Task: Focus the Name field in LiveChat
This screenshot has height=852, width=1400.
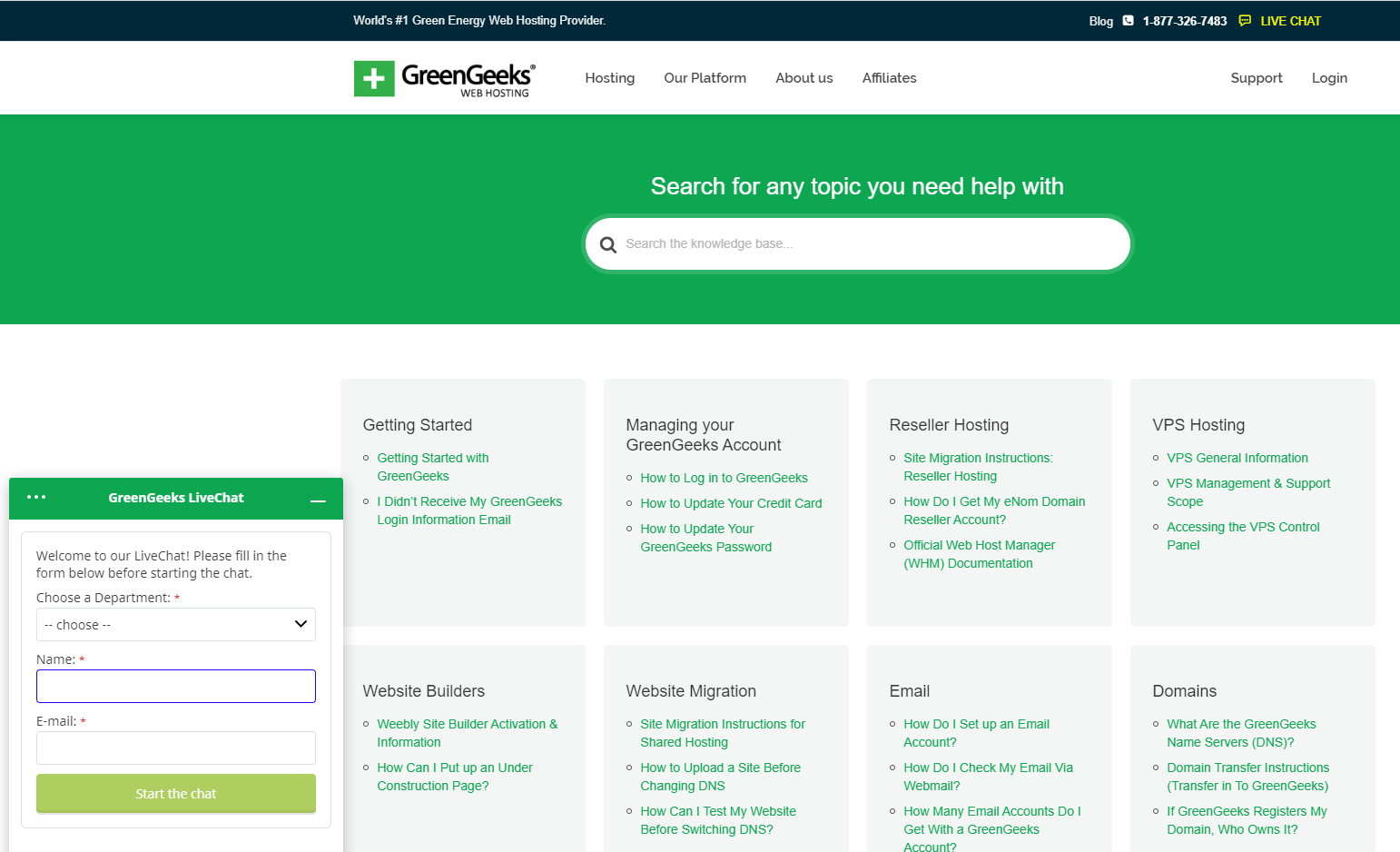Action: (176, 687)
